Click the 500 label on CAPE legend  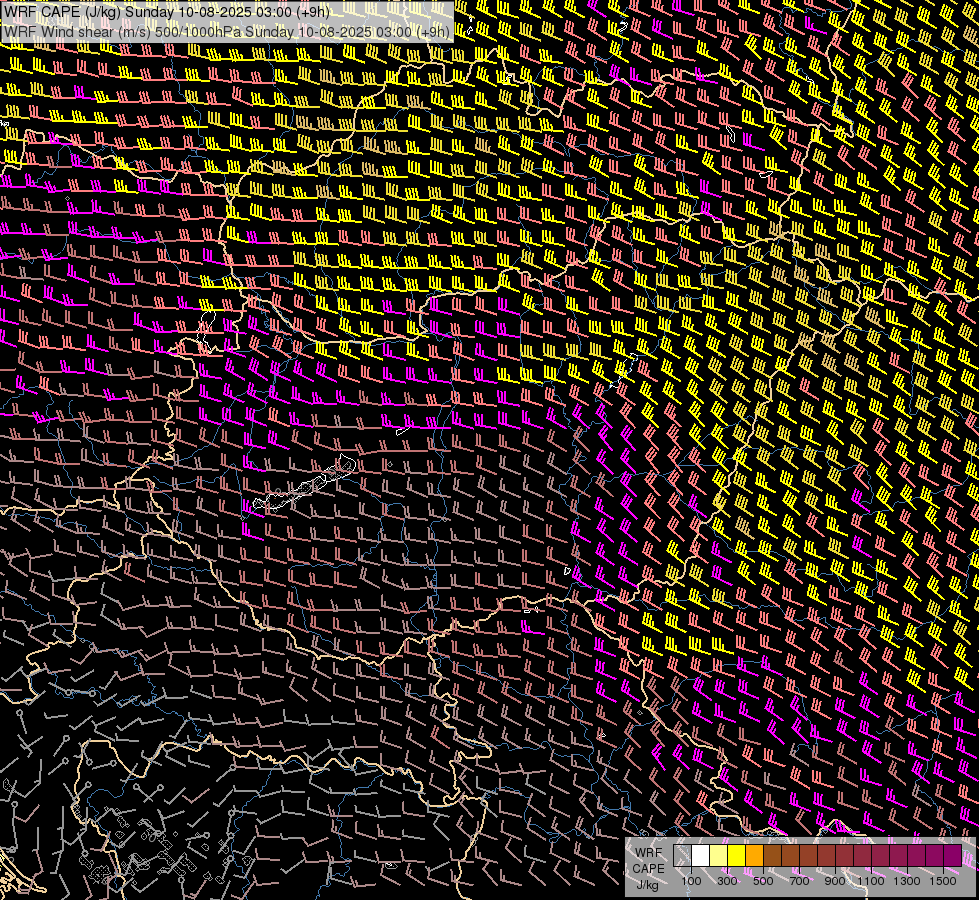click(x=763, y=881)
